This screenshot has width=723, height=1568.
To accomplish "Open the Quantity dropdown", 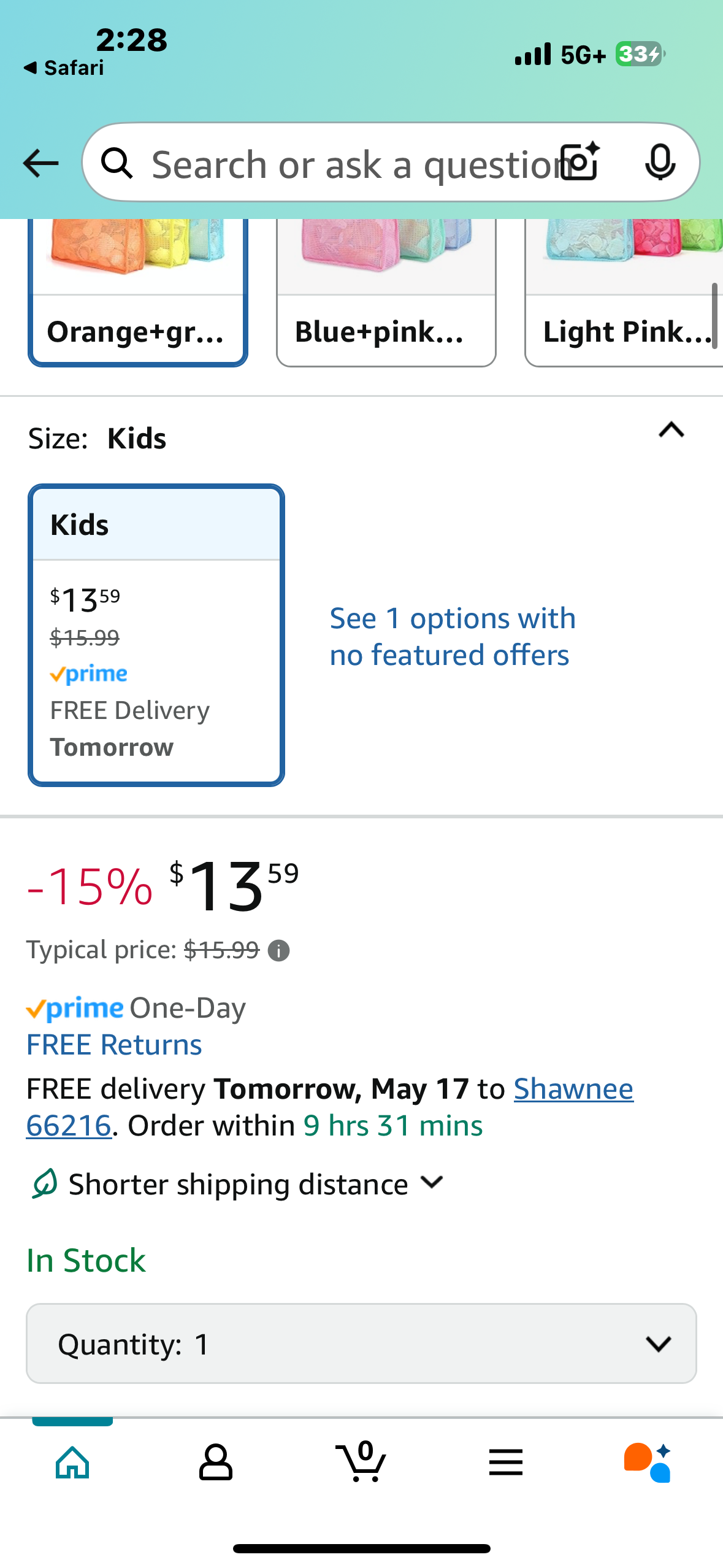I will 361,1343.
